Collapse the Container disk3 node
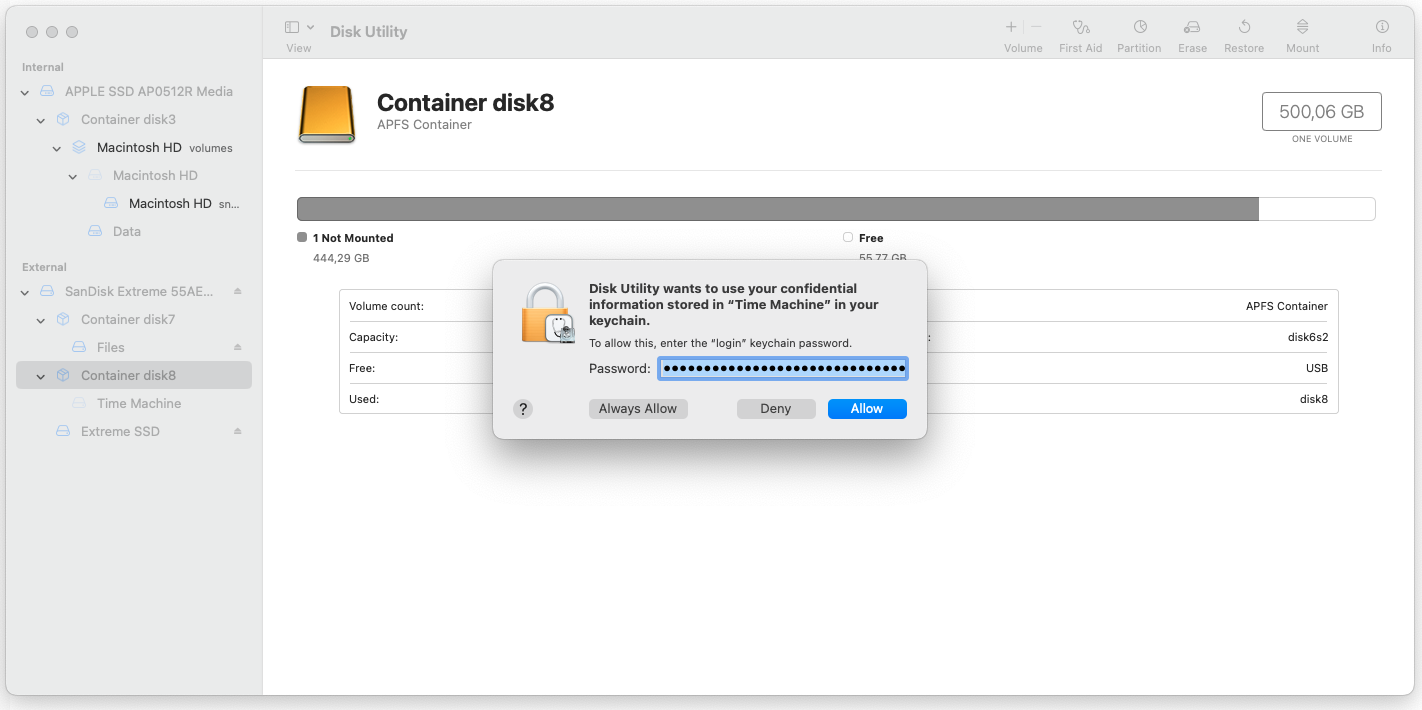 coord(41,120)
